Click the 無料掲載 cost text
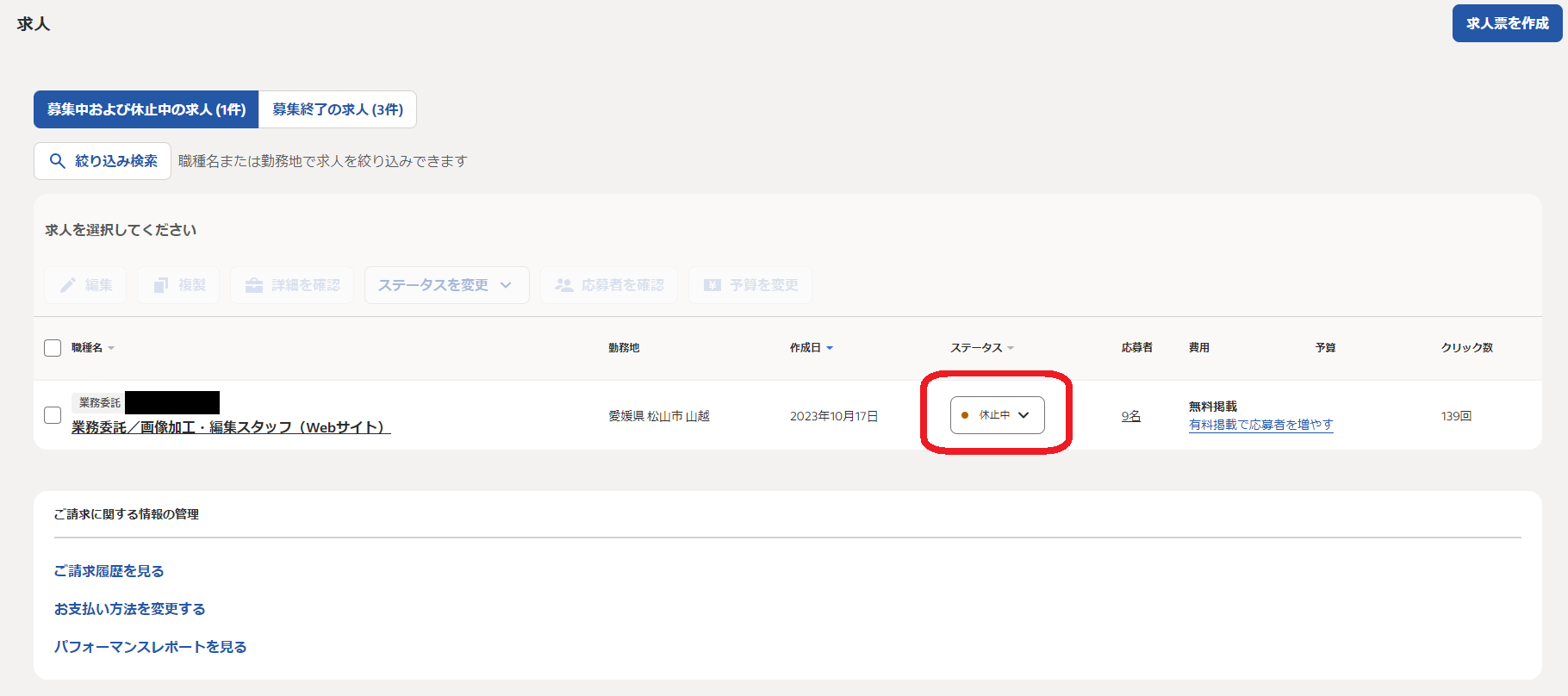Screen dimensions: 1568x696 pos(1213,407)
